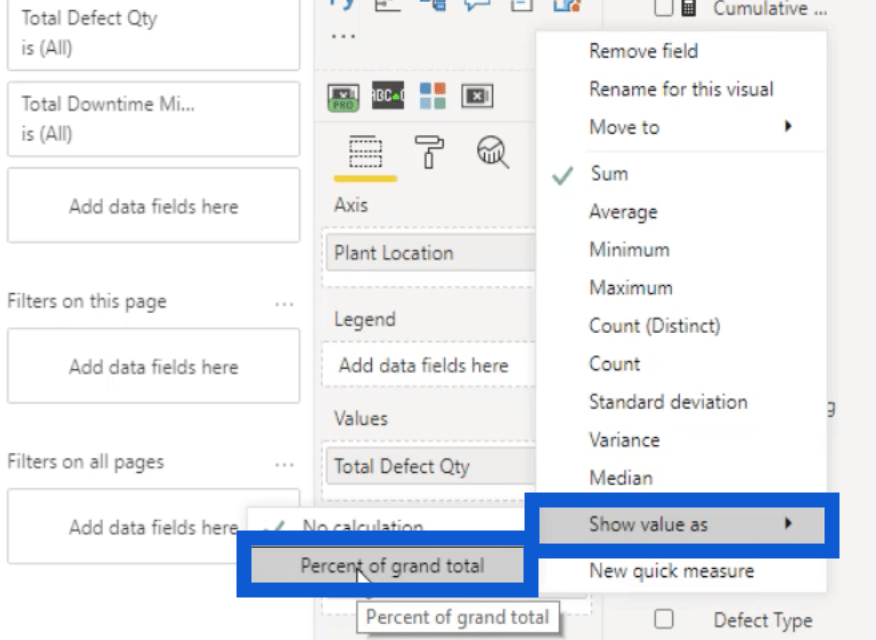Click the Total Defect Qty field in Values

[430, 466]
